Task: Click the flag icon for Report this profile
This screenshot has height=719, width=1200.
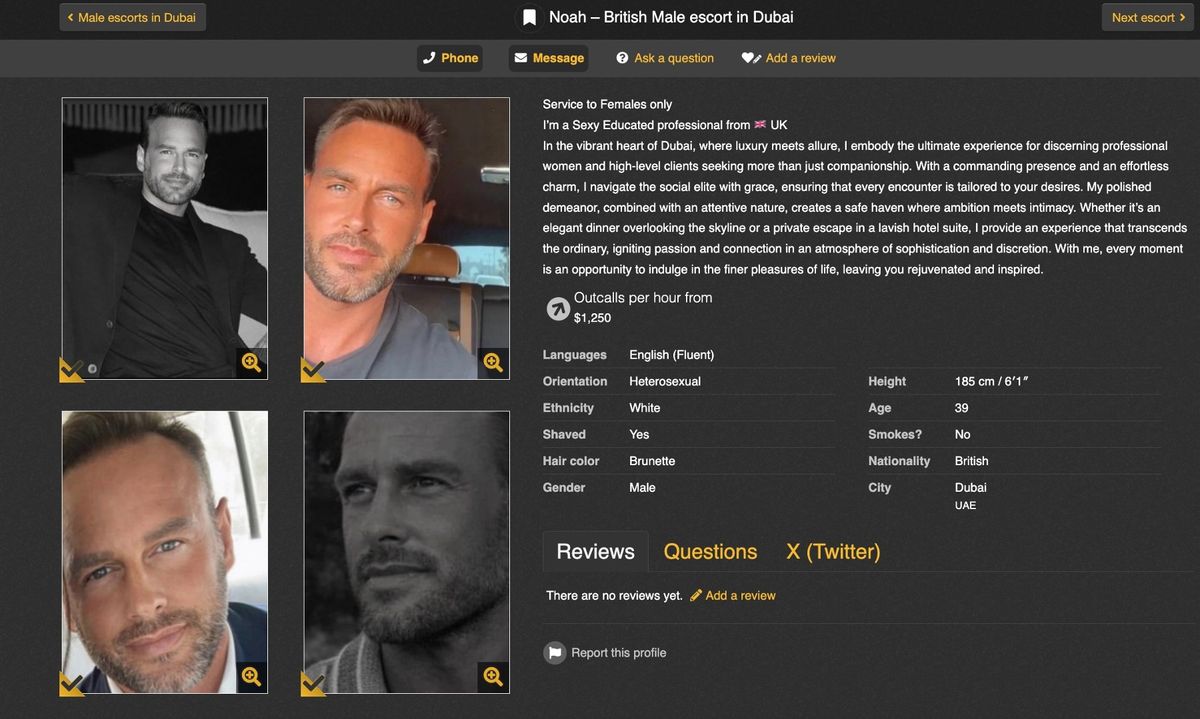Action: click(x=555, y=652)
